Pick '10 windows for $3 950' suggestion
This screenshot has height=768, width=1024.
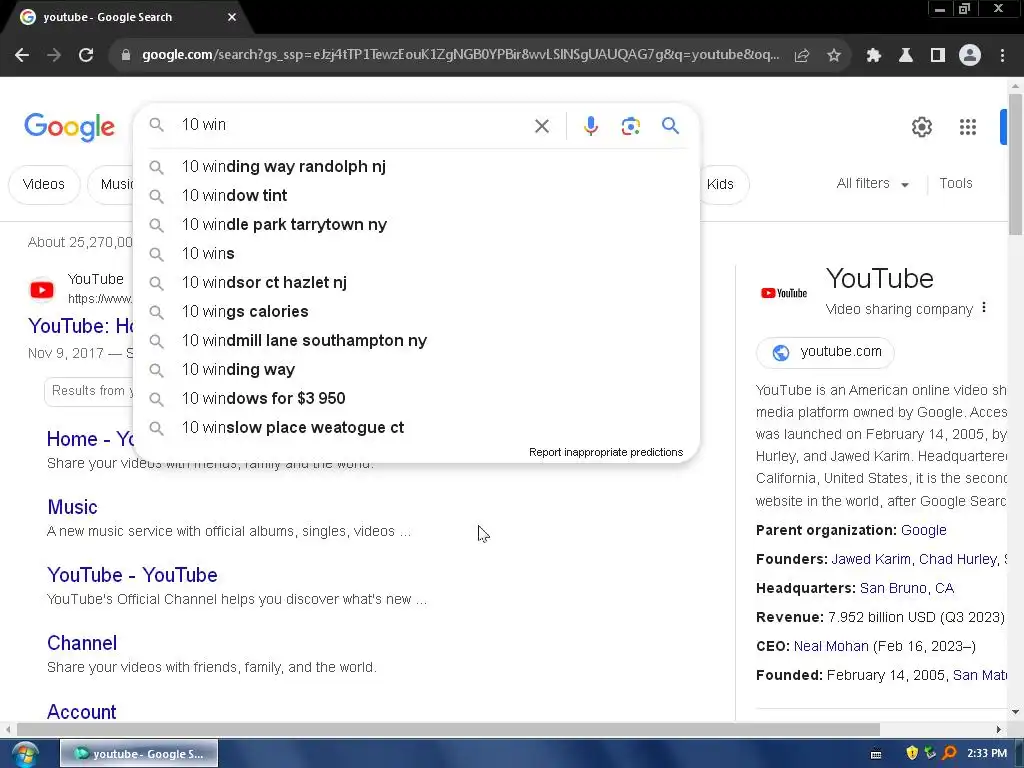(415, 398)
